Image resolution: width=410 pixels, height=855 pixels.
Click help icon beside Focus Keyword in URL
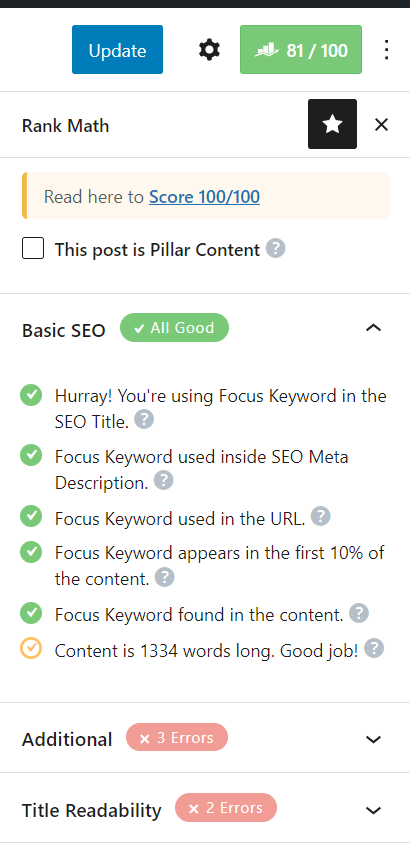tap(321, 516)
